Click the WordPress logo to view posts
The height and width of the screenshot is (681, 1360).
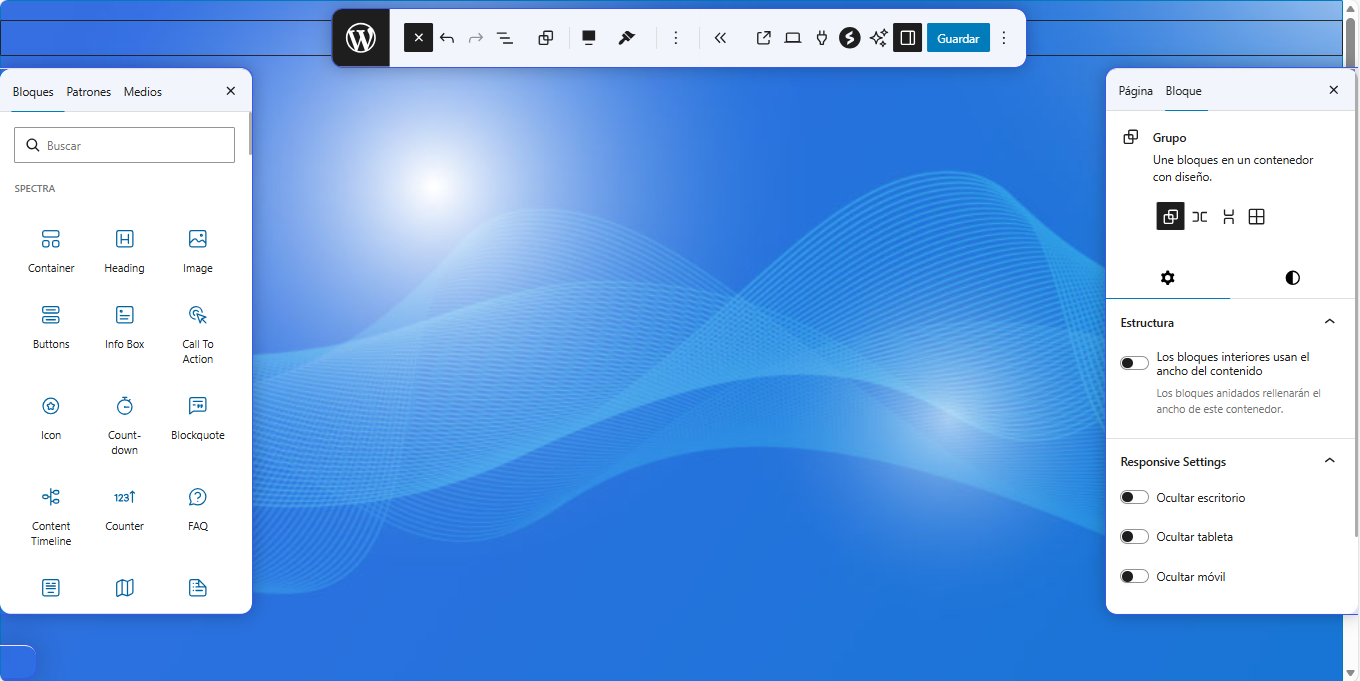(360, 38)
